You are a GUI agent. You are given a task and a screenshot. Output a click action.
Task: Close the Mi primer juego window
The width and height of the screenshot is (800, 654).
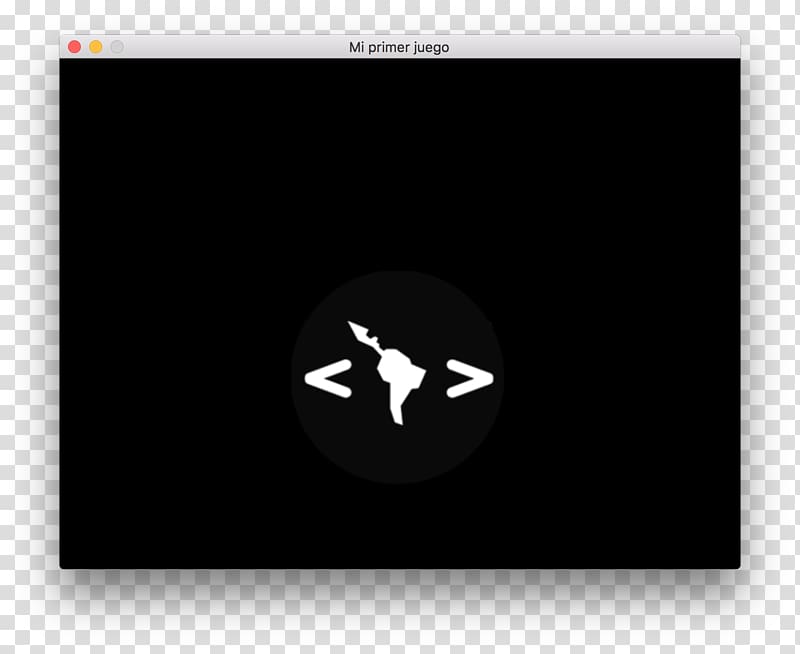coord(74,47)
